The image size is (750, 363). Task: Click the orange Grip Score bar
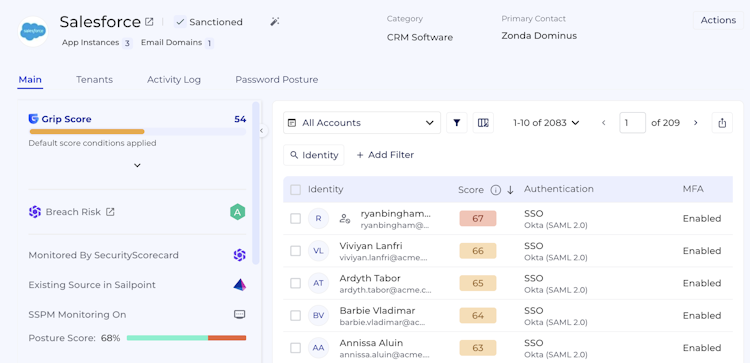(87, 132)
